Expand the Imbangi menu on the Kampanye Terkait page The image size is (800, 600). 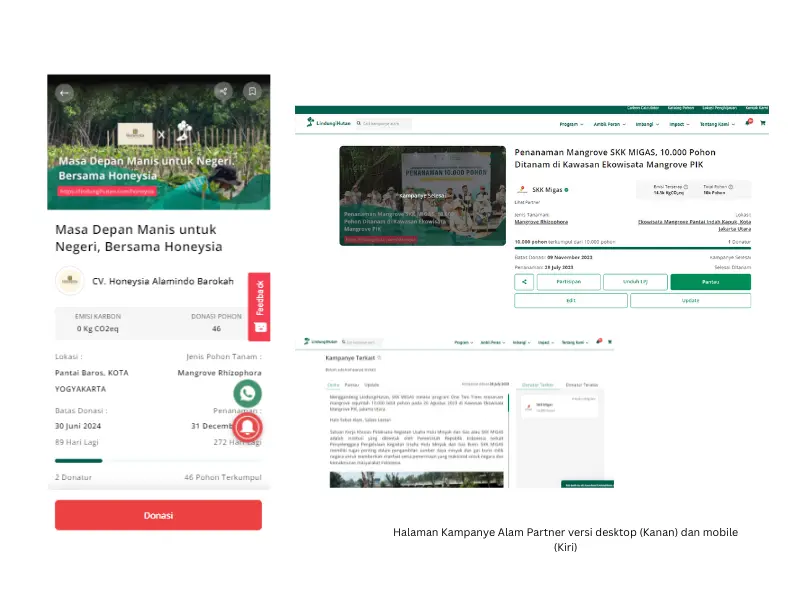tap(521, 342)
